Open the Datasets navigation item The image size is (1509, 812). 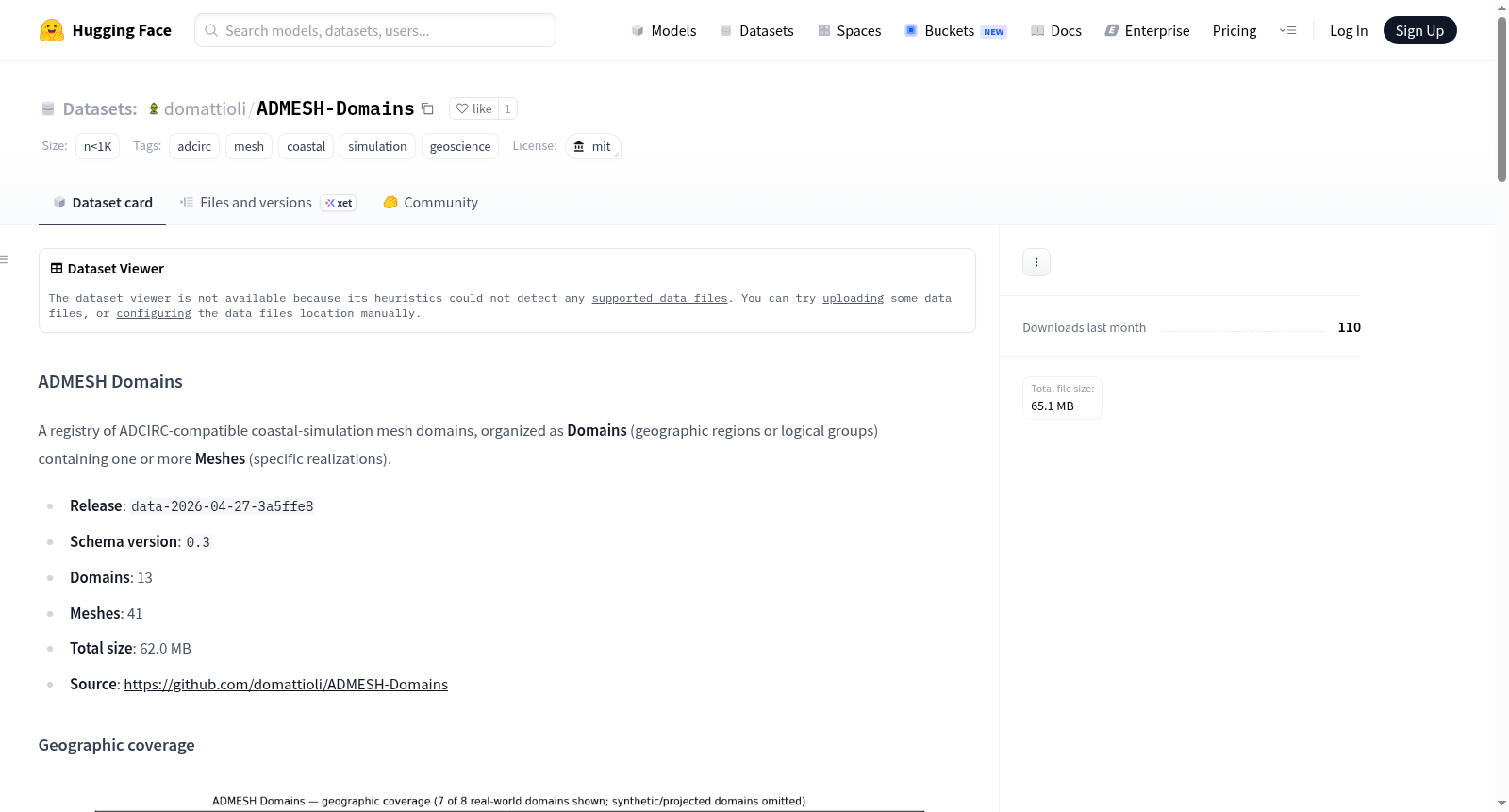pos(756,30)
